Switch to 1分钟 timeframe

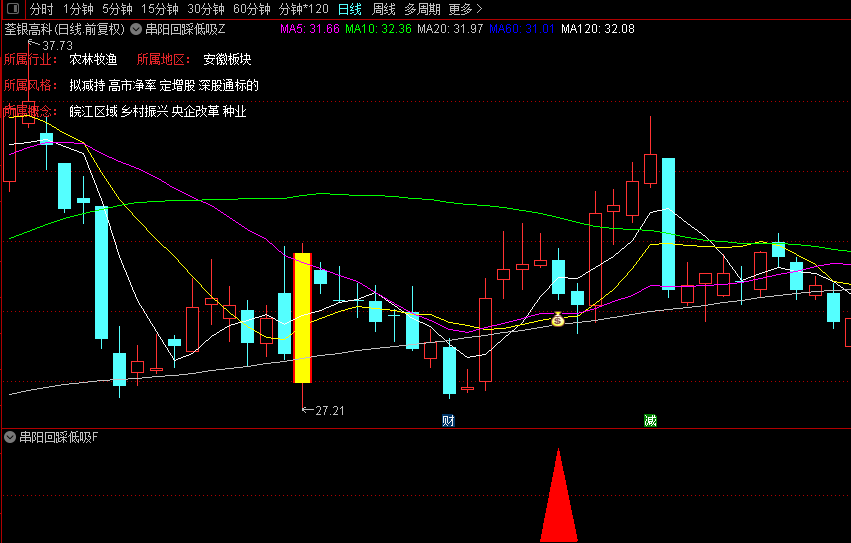[78, 9]
